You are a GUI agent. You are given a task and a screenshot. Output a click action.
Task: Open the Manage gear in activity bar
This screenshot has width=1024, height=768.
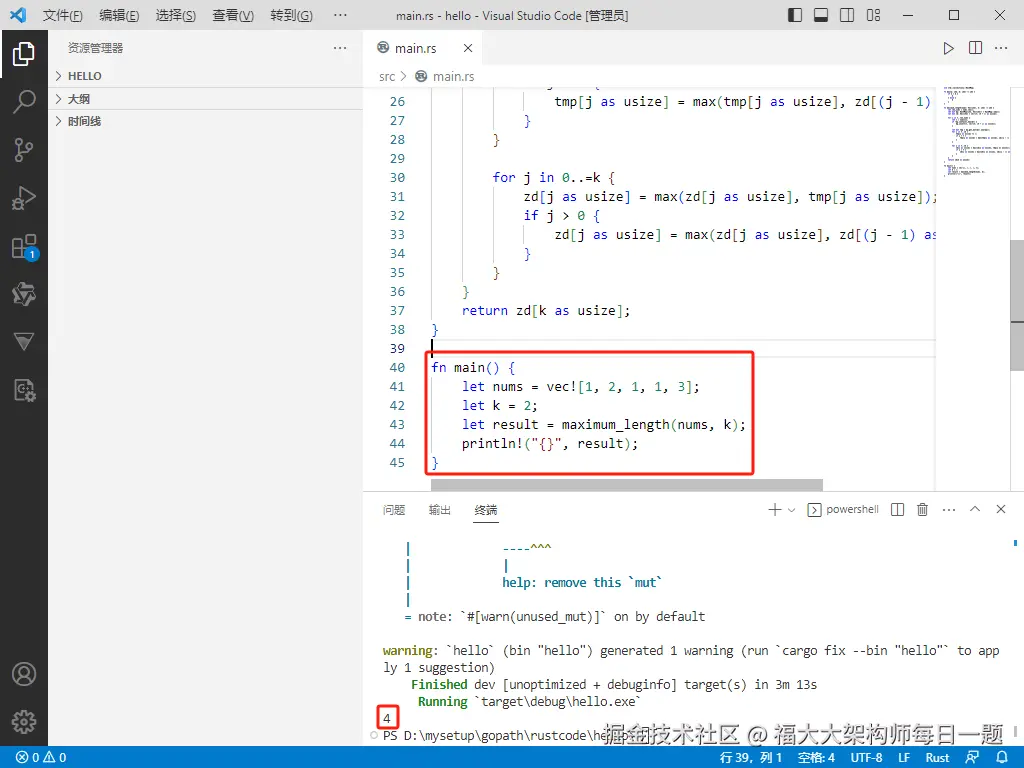(24, 722)
